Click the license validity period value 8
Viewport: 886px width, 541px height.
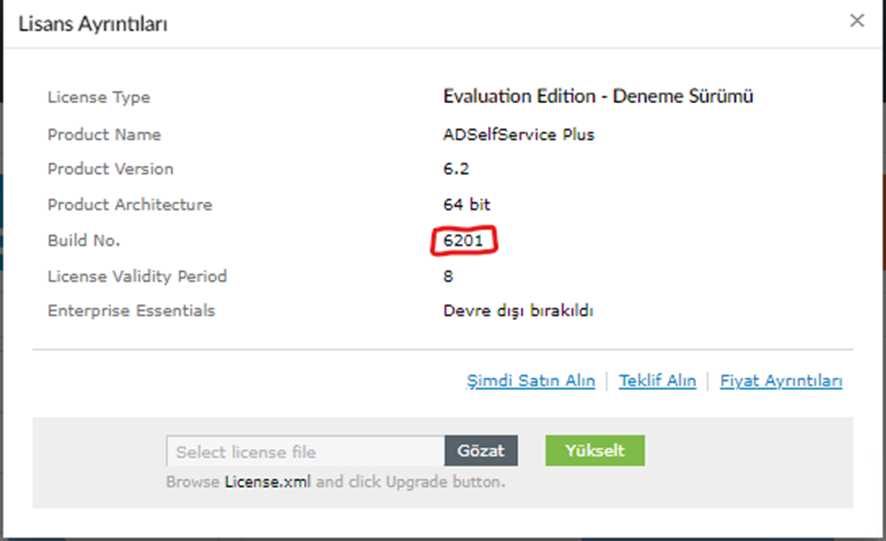(448, 276)
